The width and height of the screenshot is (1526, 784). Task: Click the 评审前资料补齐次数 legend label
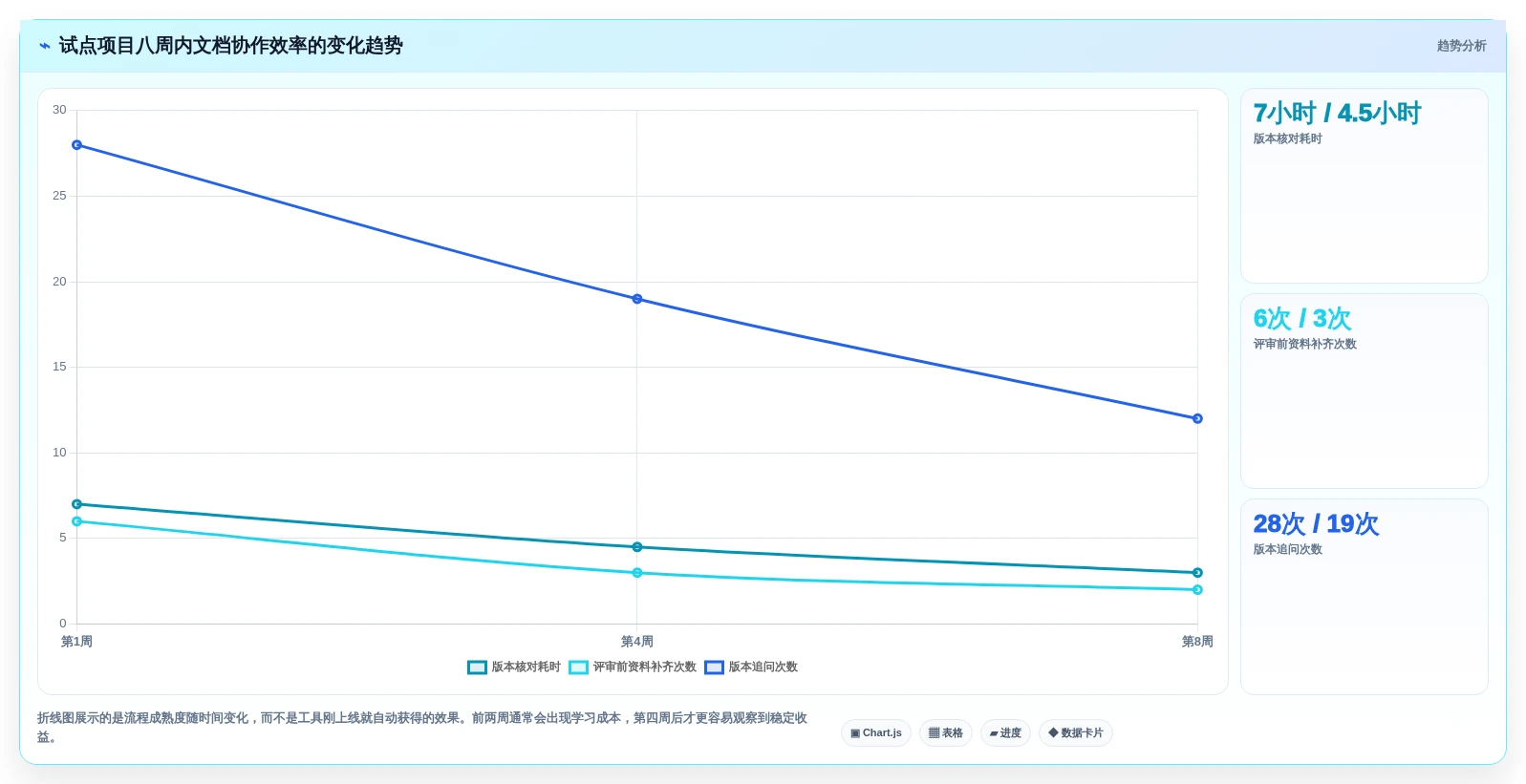click(x=644, y=667)
